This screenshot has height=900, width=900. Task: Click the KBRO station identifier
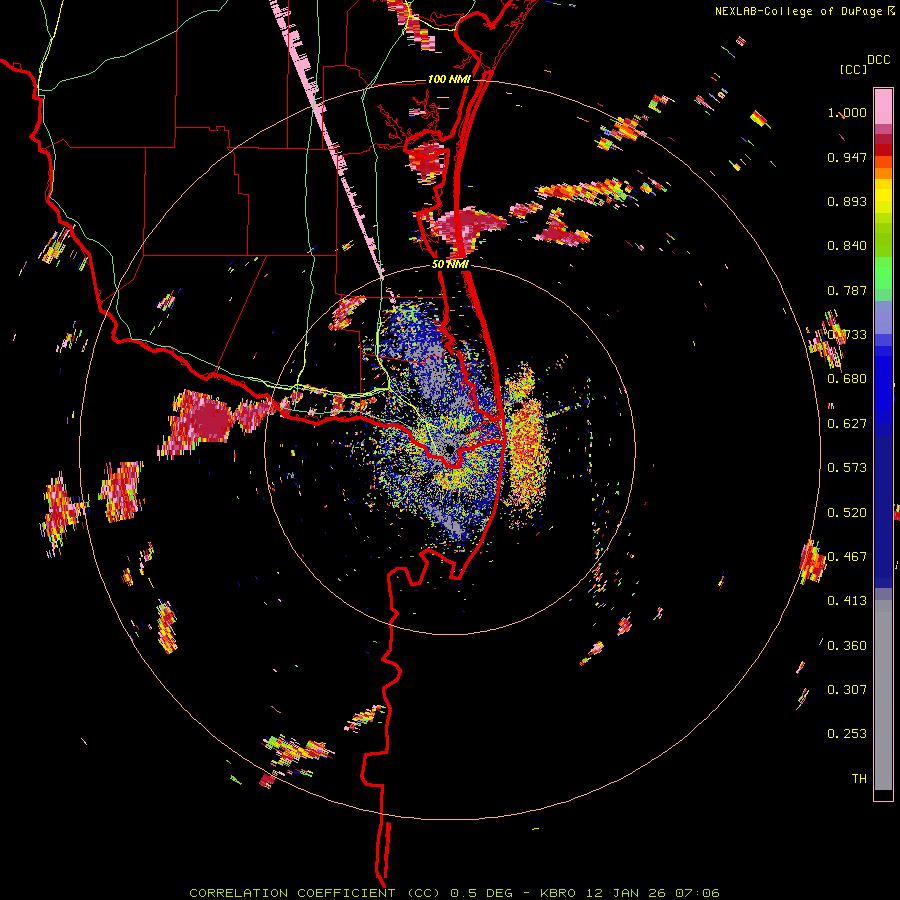click(558, 893)
